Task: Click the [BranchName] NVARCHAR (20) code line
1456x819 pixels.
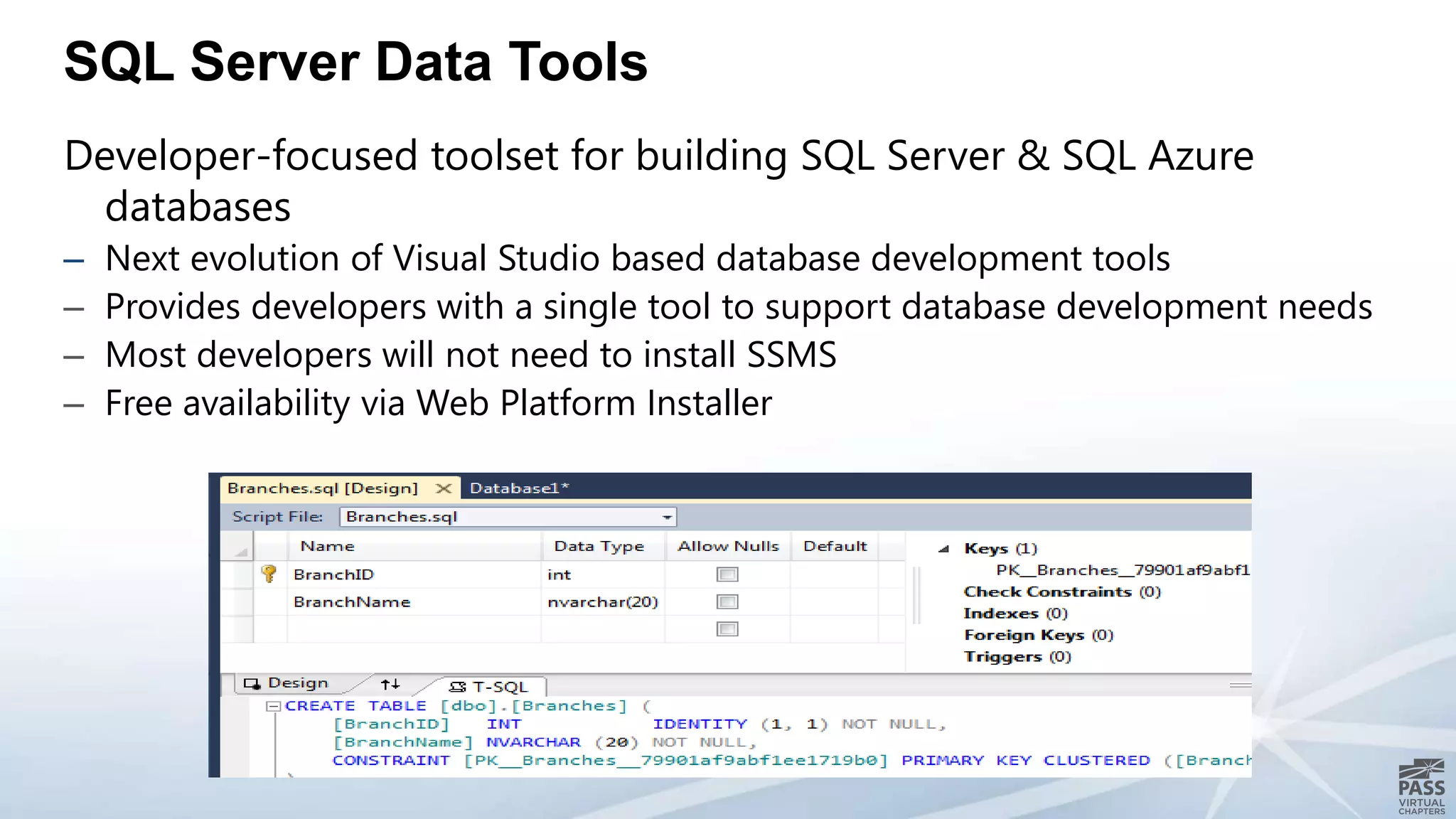Action: (x=545, y=742)
